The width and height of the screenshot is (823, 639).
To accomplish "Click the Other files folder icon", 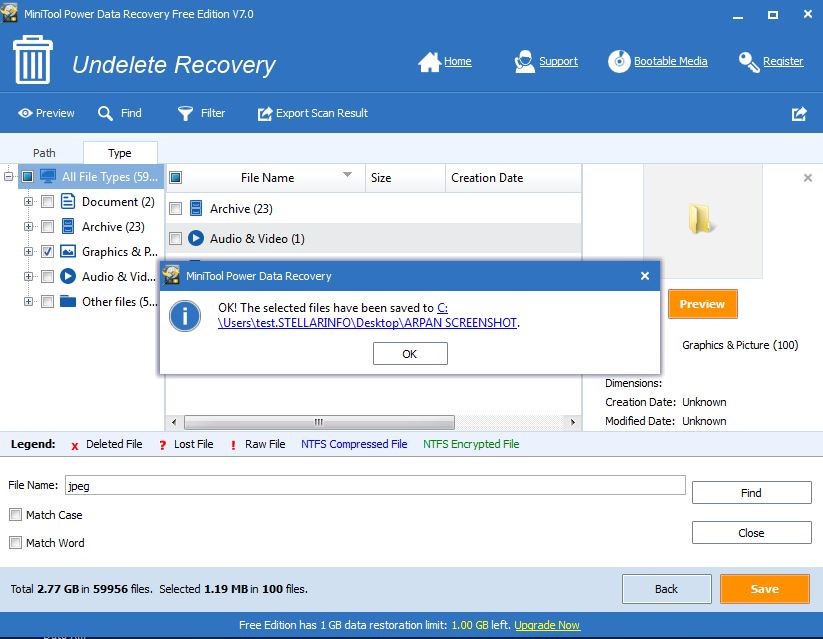I will (68, 301).
